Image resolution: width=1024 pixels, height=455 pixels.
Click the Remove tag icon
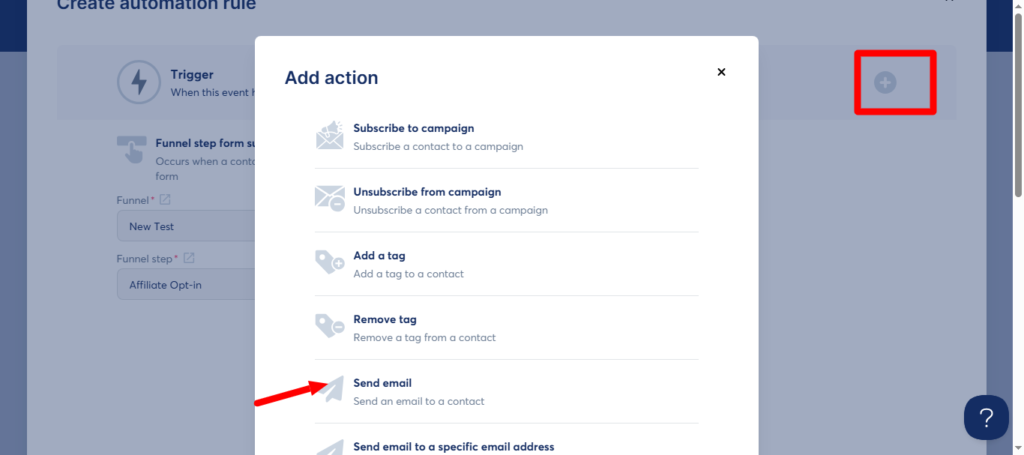[330, 326]
